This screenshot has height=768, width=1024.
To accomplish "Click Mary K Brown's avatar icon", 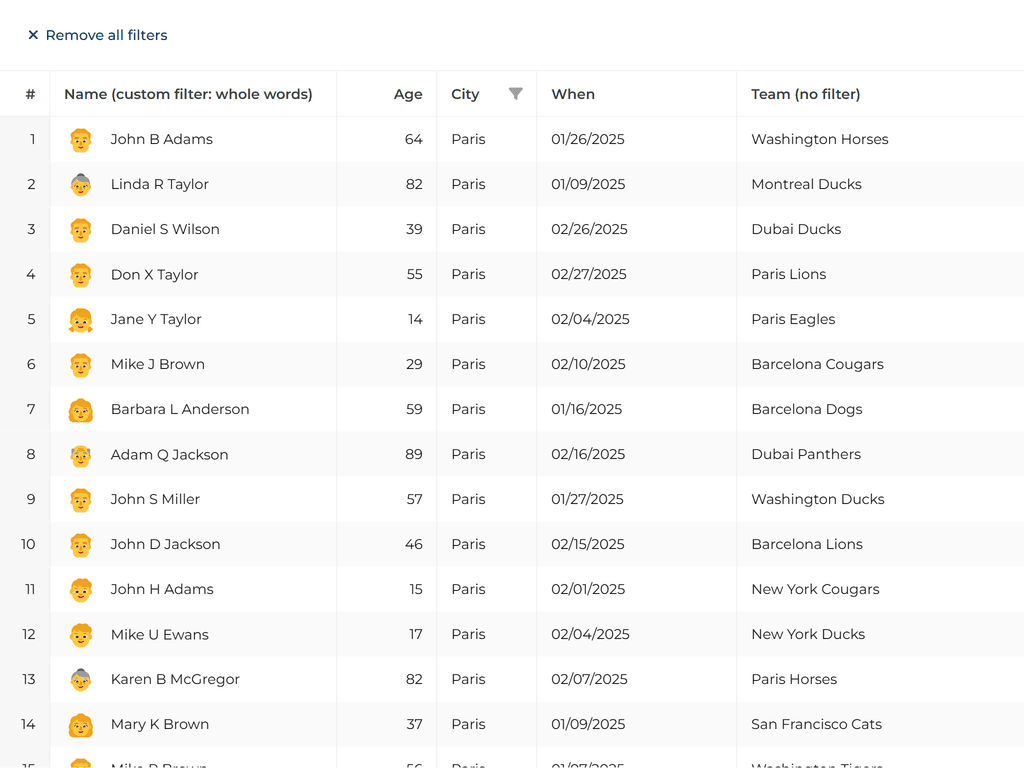I will pos(81,725).
